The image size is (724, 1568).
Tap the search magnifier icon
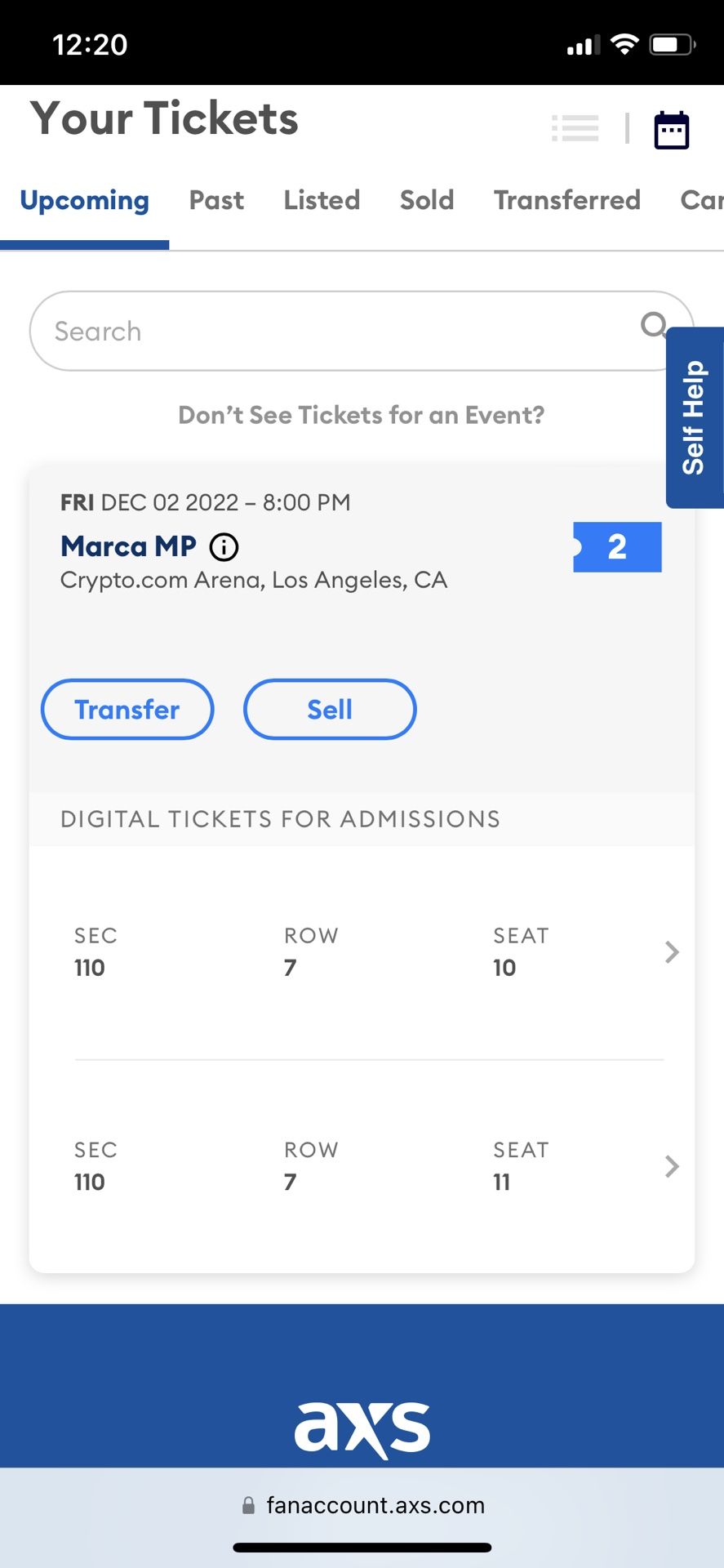pos(653,325)
